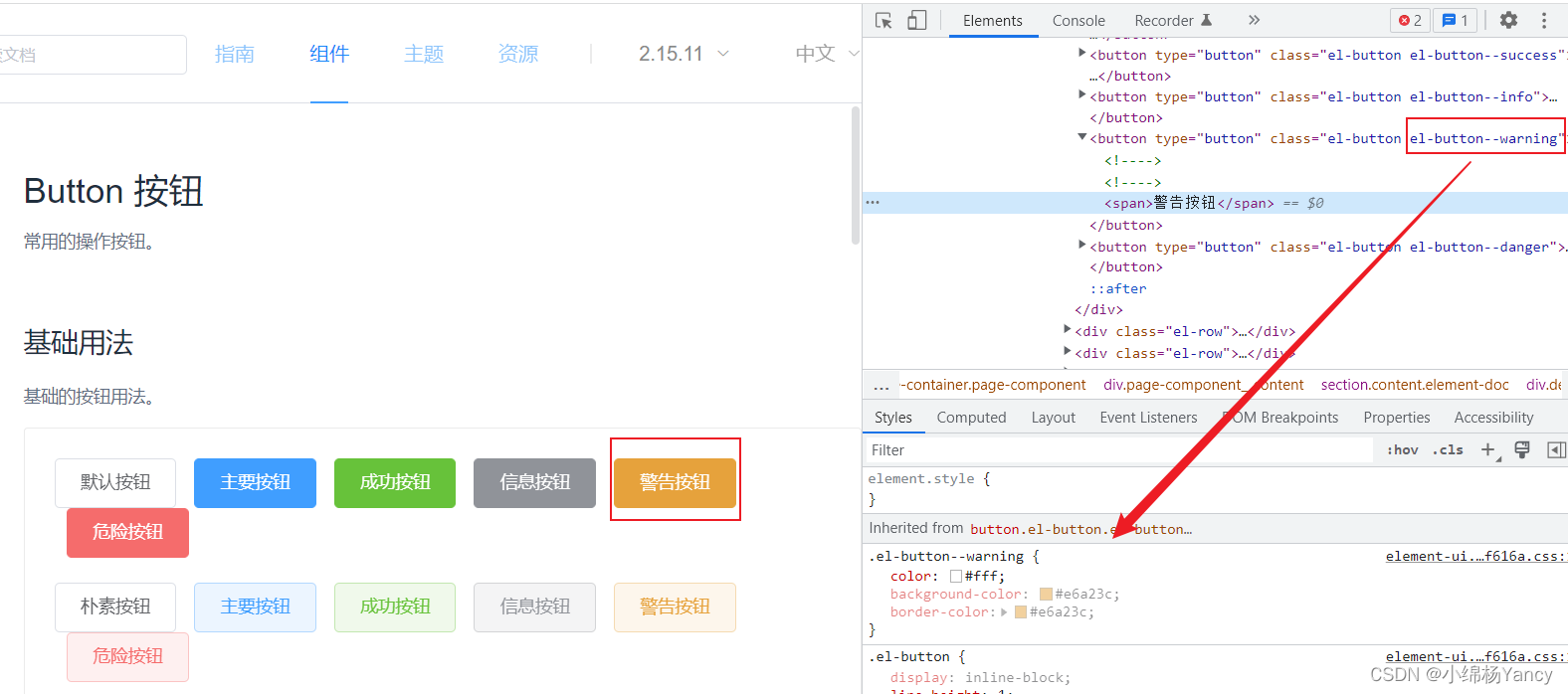Expand the el-button--info button node
The width and height of the screenshot is (1568, 694).
point(1082,95)
